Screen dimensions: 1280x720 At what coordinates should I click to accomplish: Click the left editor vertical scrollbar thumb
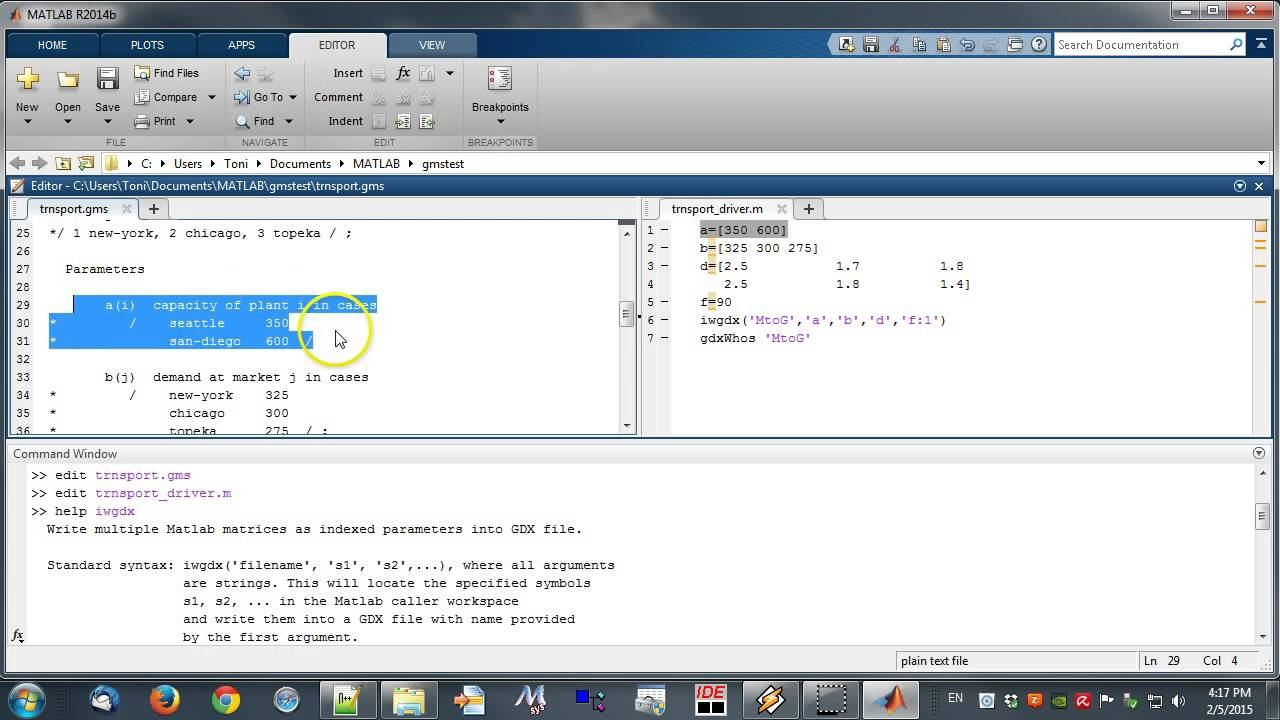point(627,314)
